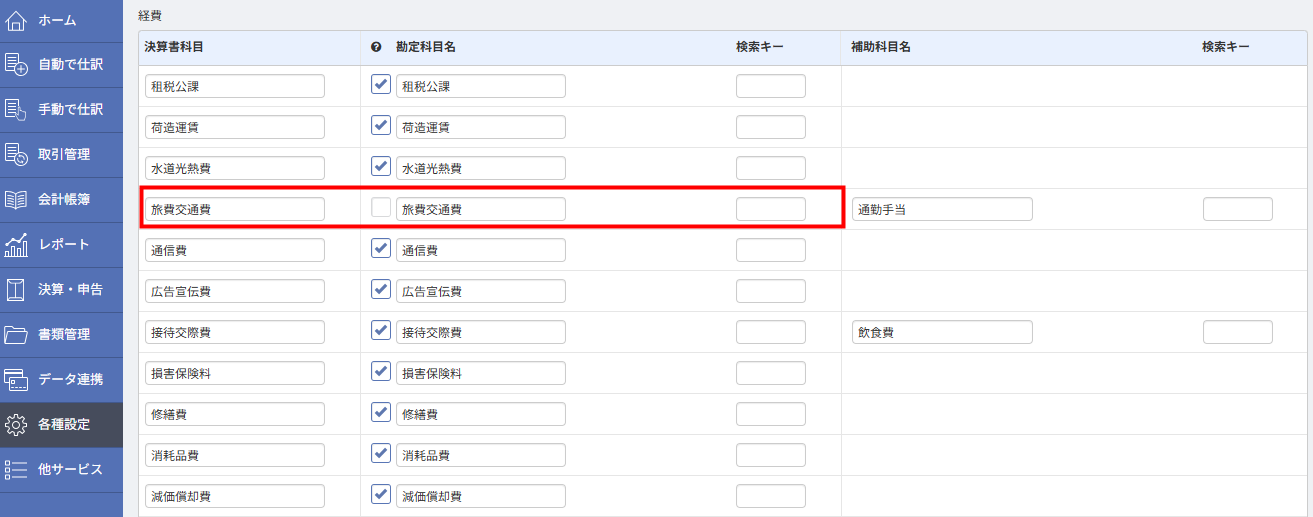The height and width of the screenshot is (517, 1313).
Task: Click the search key field for 荷造運賃
Action: [770, 127]
